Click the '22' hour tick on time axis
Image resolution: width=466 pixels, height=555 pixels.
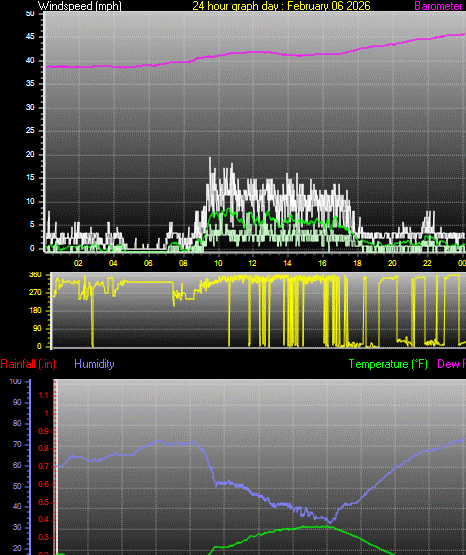[427, 263]
